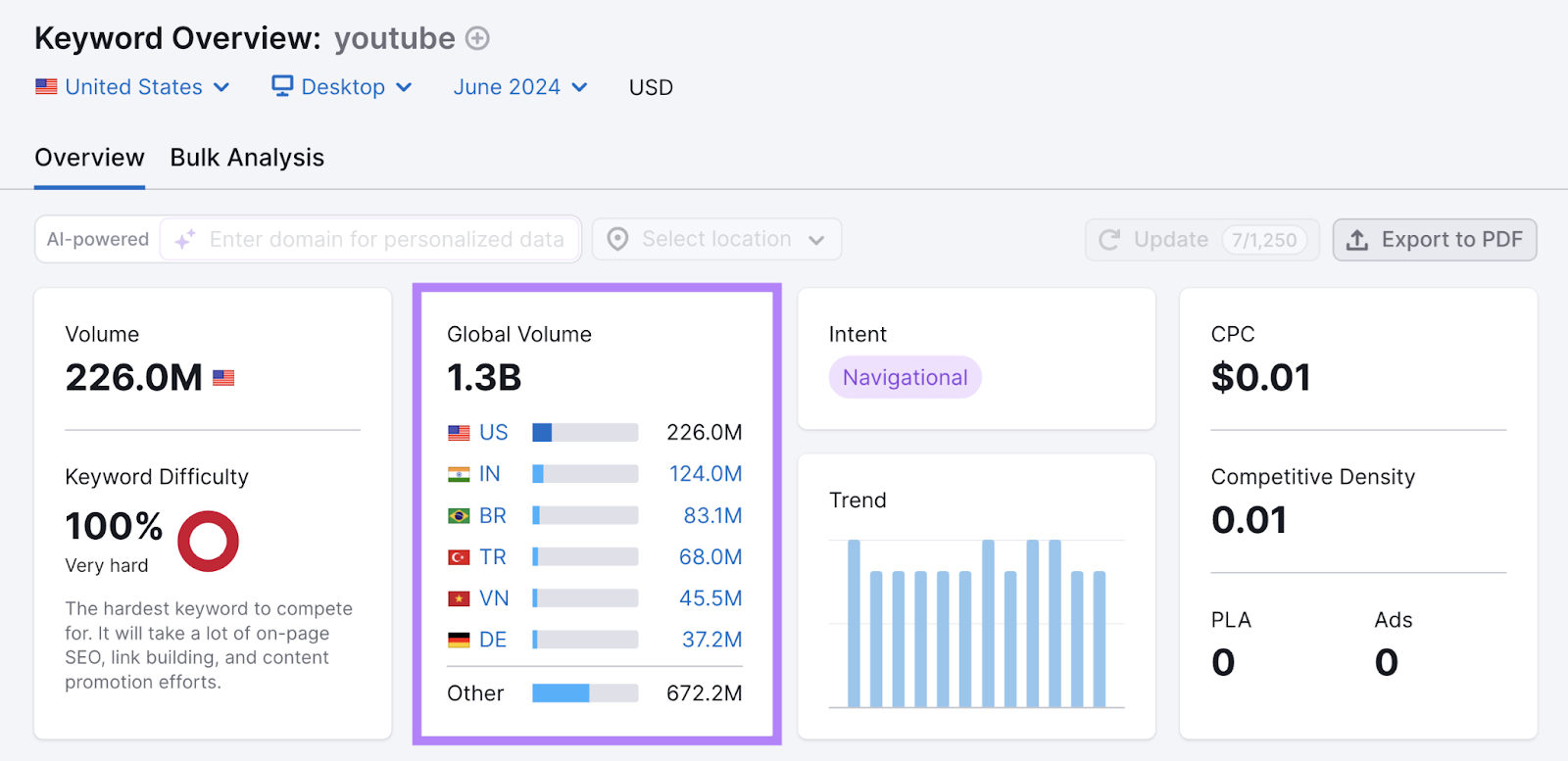
Task: Click the IN volume progress bar
Action: (585, 474)
